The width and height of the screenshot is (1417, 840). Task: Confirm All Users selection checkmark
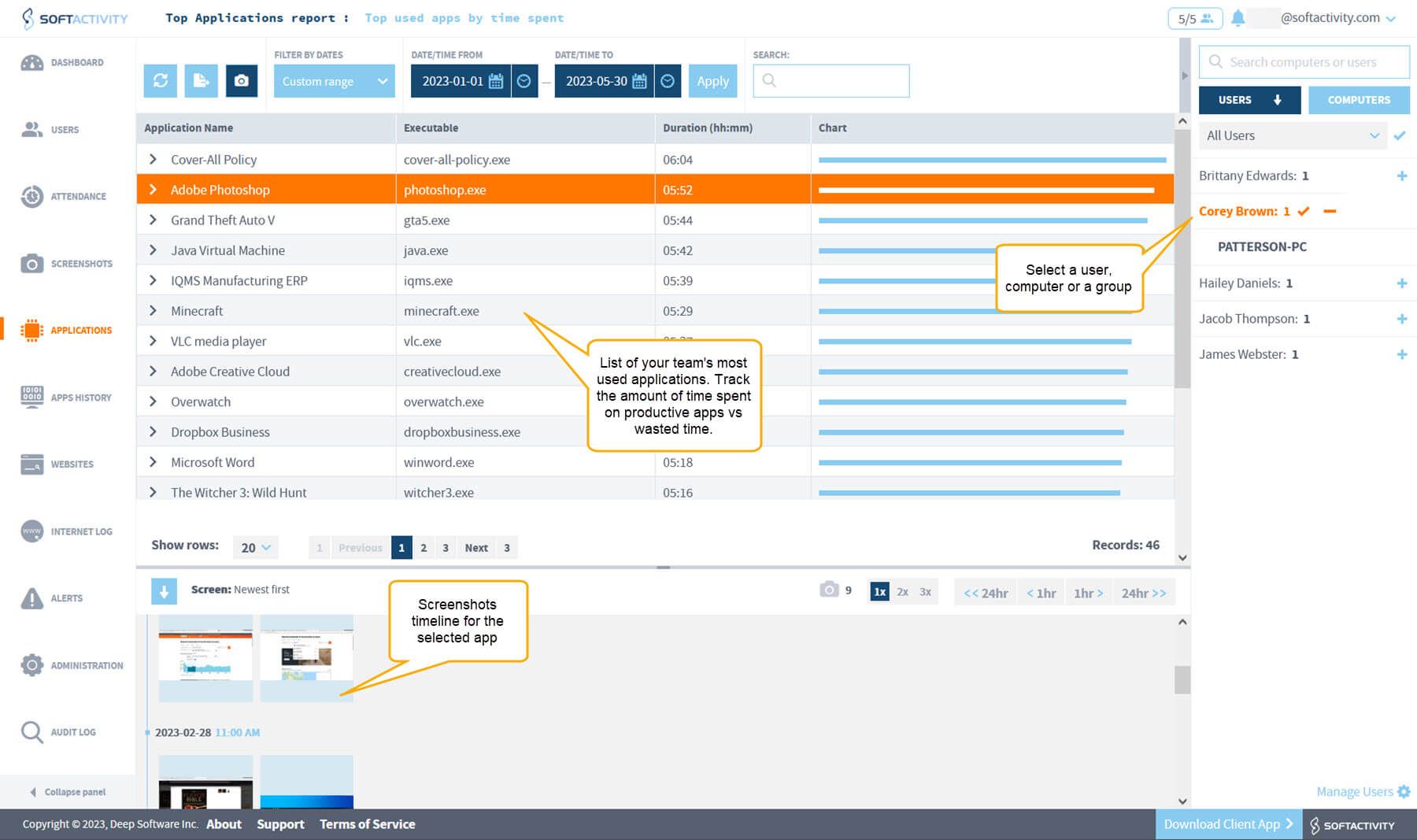tap(1400, 135)
